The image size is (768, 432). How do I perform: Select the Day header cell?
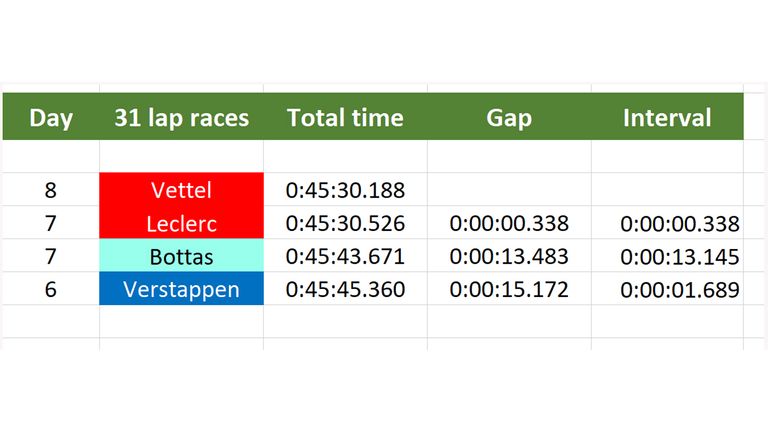pyautogui.click(x=51, y=117)
